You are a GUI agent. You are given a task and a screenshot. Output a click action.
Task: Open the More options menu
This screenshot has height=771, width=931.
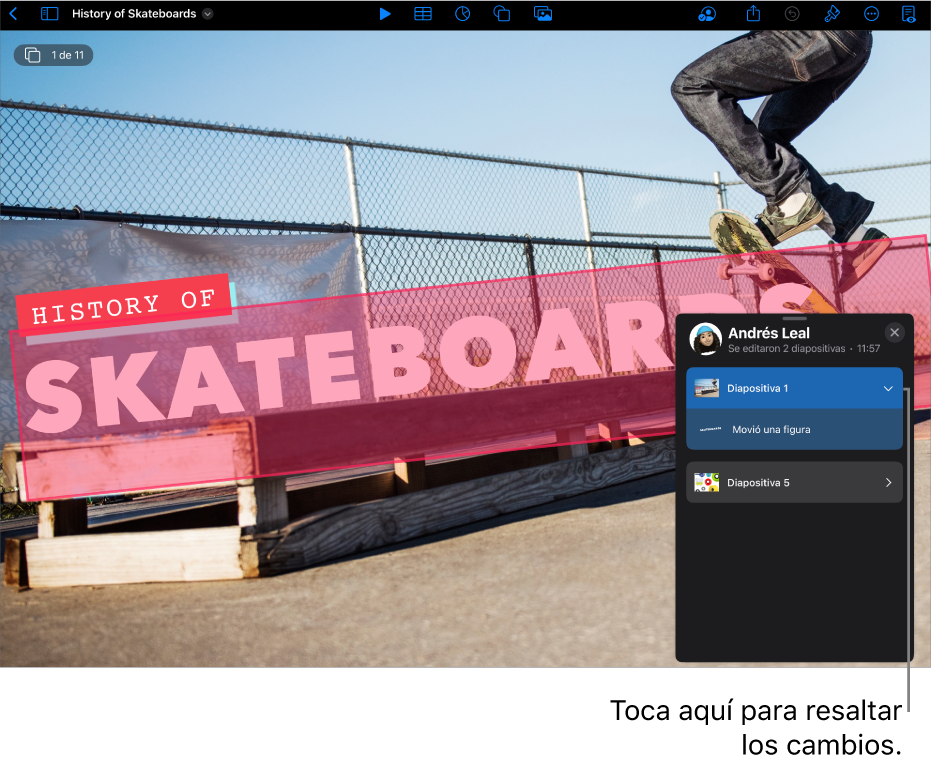point(871,14)
